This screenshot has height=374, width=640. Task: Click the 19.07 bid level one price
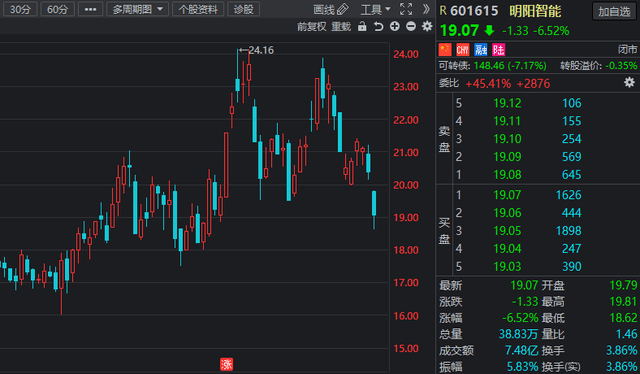(x=507, y=195)
